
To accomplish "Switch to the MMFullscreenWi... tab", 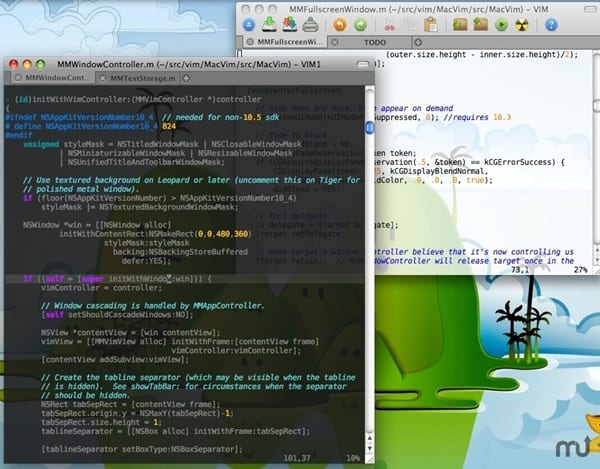I will (x=290, y=42).
